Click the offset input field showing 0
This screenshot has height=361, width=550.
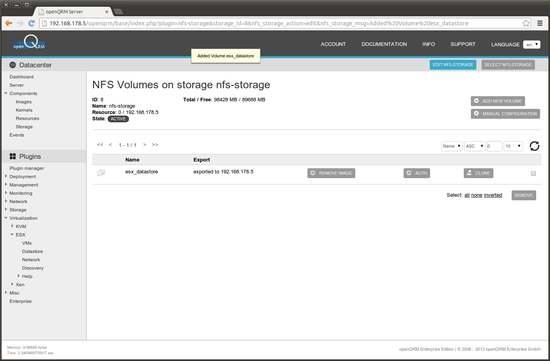(x=494, y=146)
